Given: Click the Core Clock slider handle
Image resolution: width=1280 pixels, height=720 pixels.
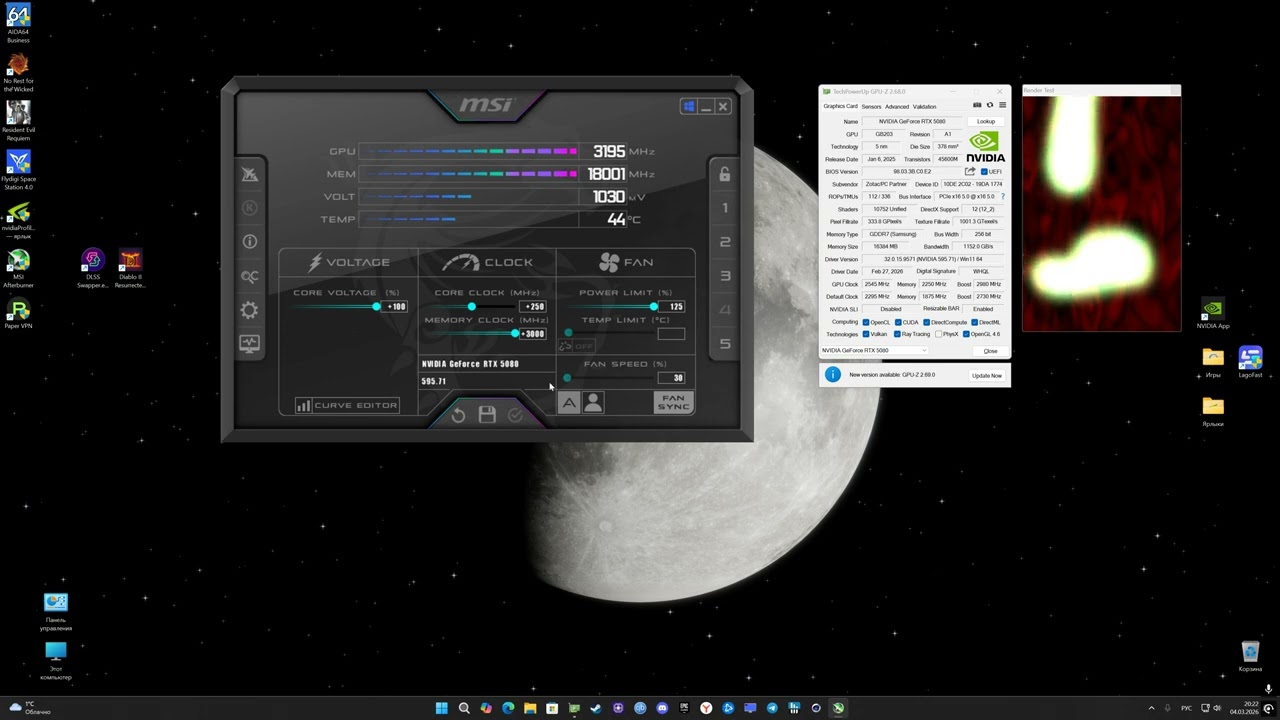Looking at the screenshot, I should coord(471,307).
